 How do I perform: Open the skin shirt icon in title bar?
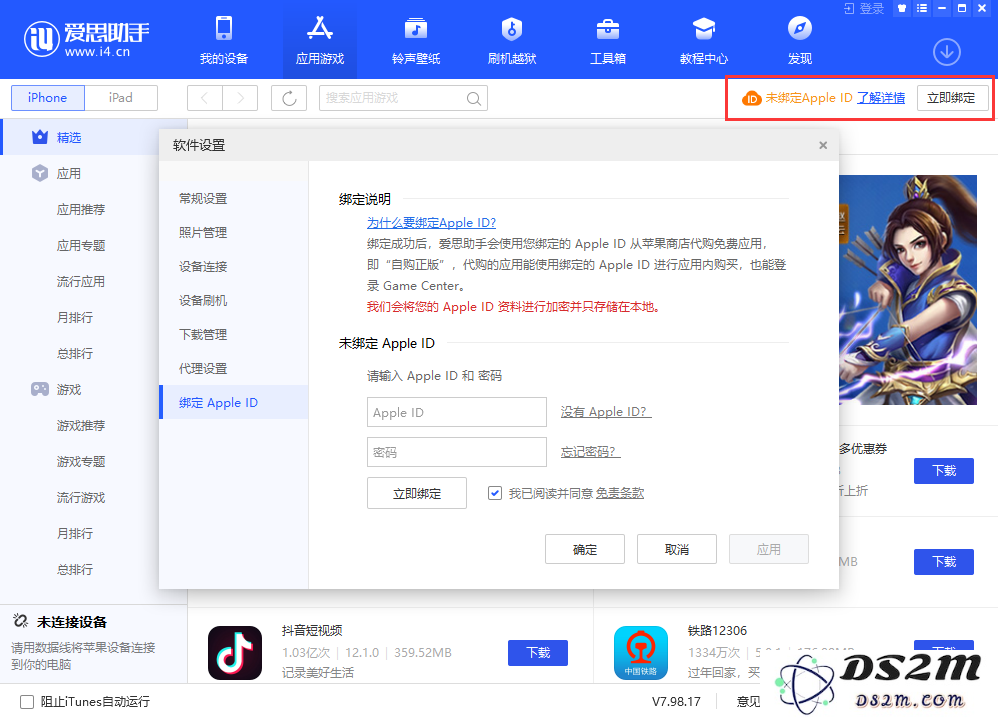tap(902, 8)
